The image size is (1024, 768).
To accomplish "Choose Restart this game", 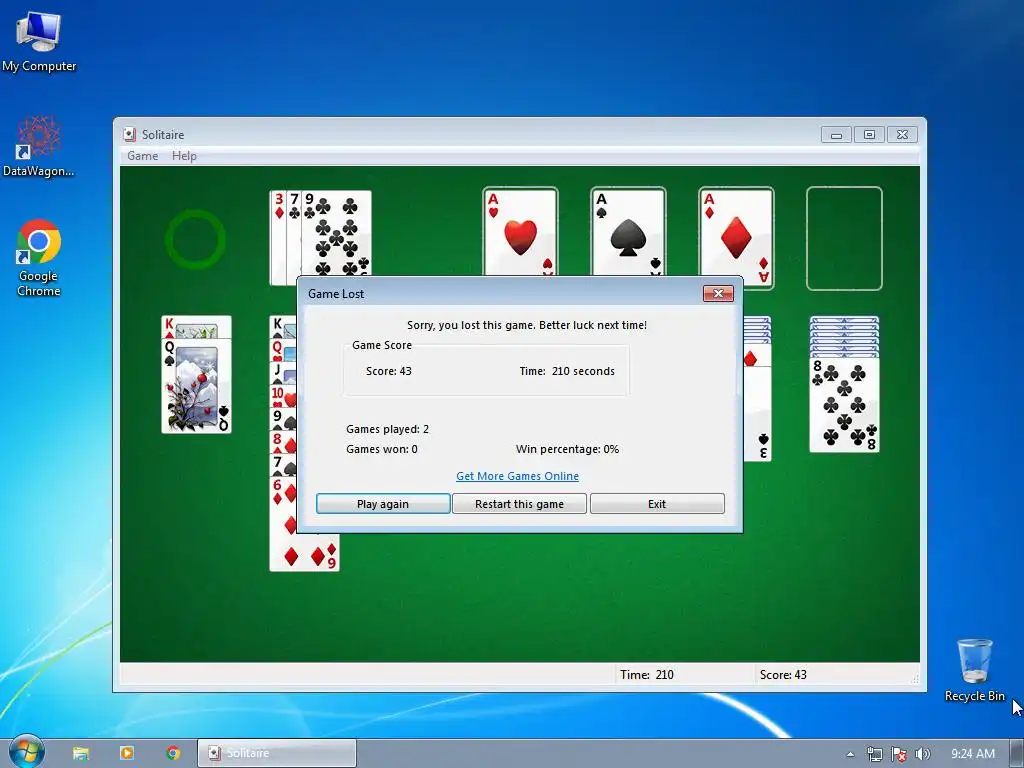I will tap(519, 504).
